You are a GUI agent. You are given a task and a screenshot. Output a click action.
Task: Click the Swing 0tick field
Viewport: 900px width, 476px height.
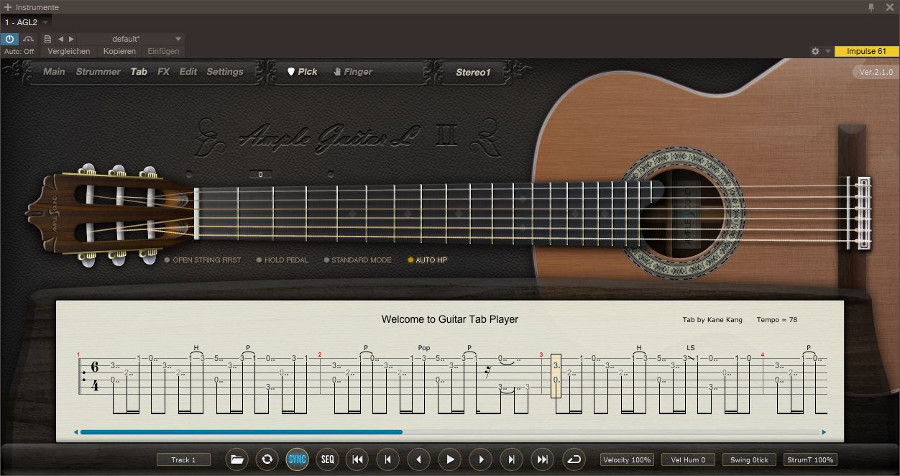(749, 459)
